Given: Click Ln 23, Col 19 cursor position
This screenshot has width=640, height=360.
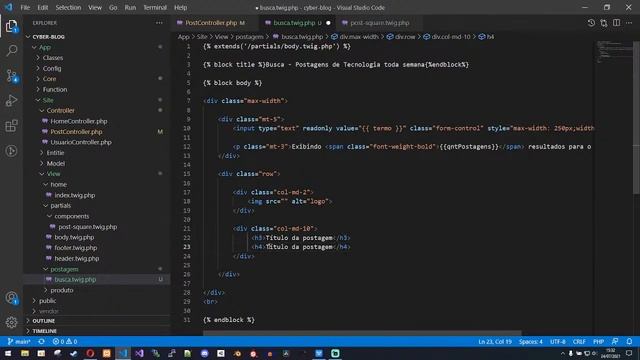Looking at the screenshot, I should (x=495, y=341).
